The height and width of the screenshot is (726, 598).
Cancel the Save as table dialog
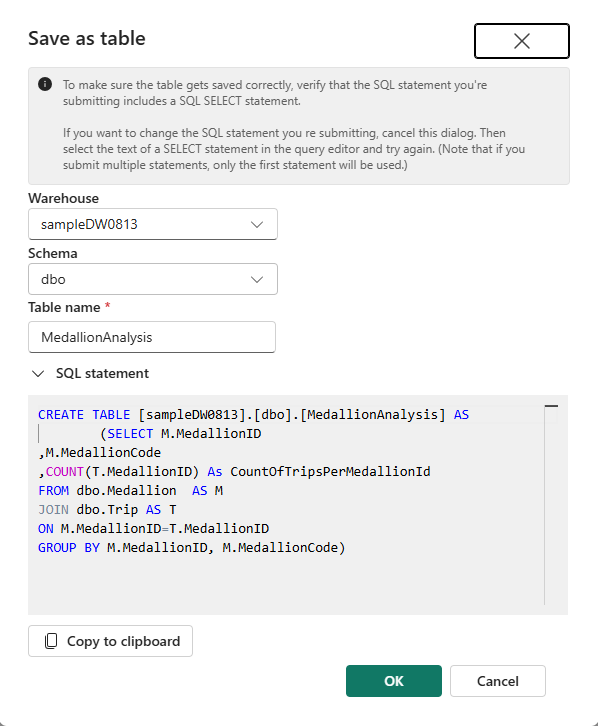(x=498, y=681)
